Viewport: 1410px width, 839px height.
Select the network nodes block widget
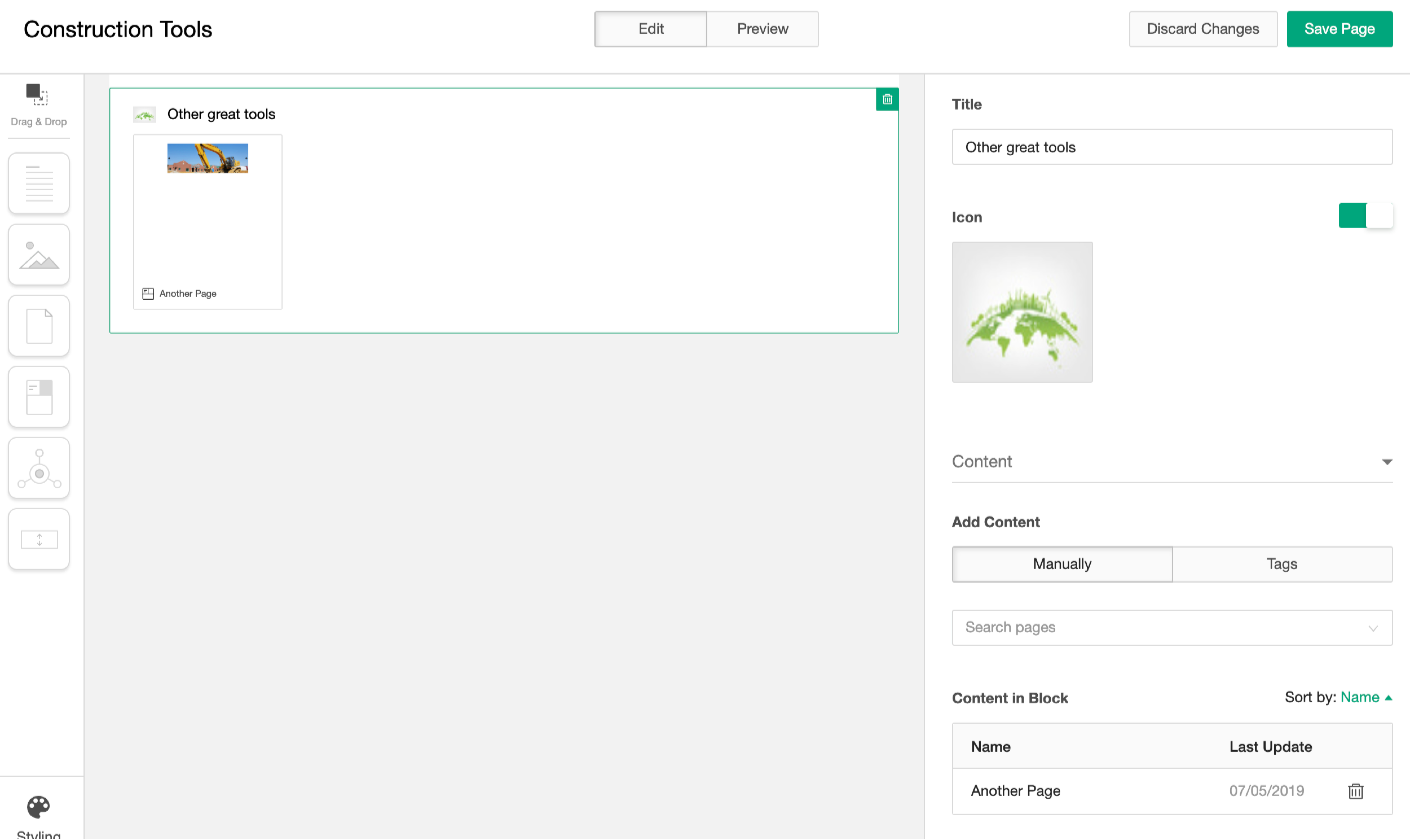click(39, 468)
